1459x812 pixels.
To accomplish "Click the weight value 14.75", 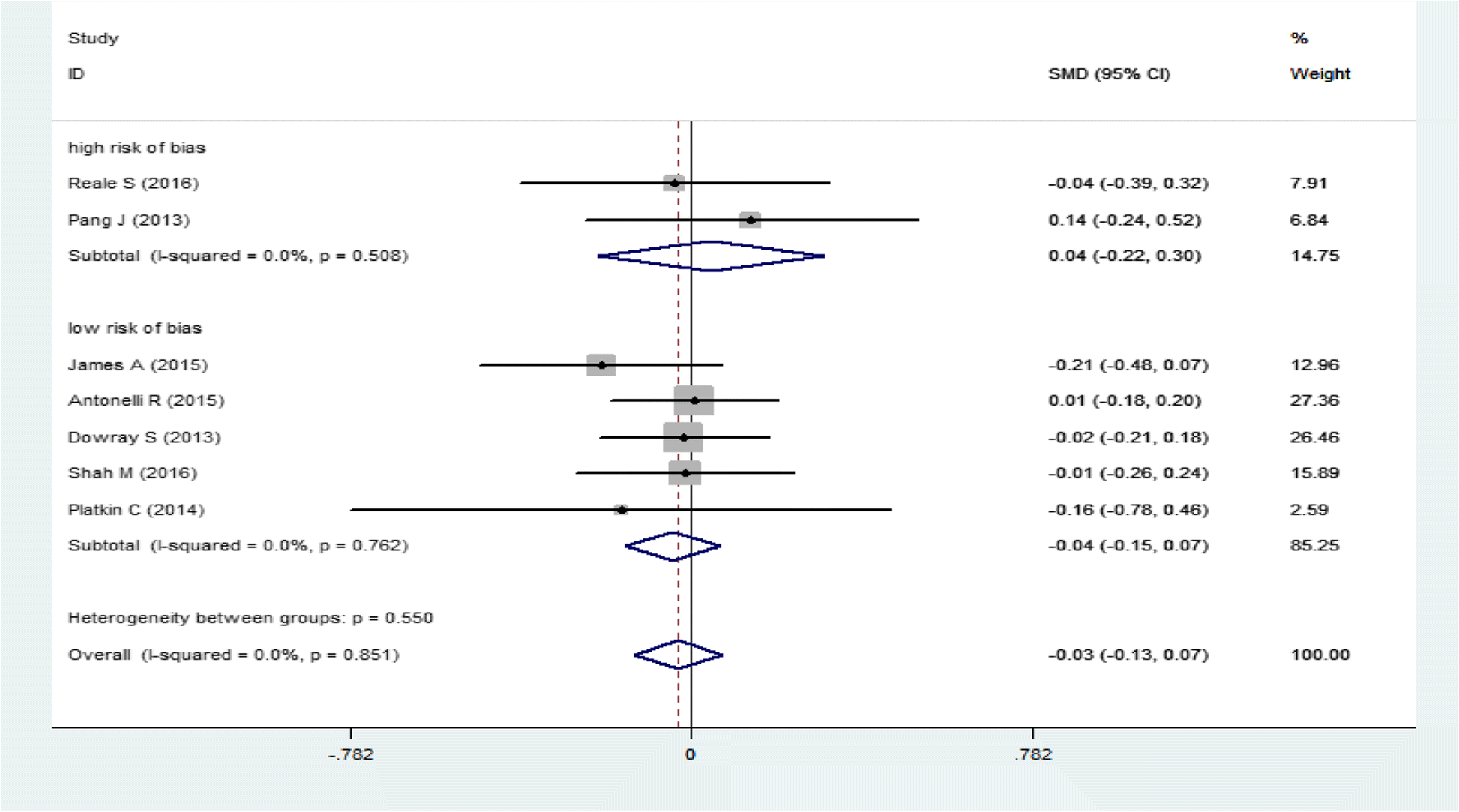I will [x=1314, y=256].
